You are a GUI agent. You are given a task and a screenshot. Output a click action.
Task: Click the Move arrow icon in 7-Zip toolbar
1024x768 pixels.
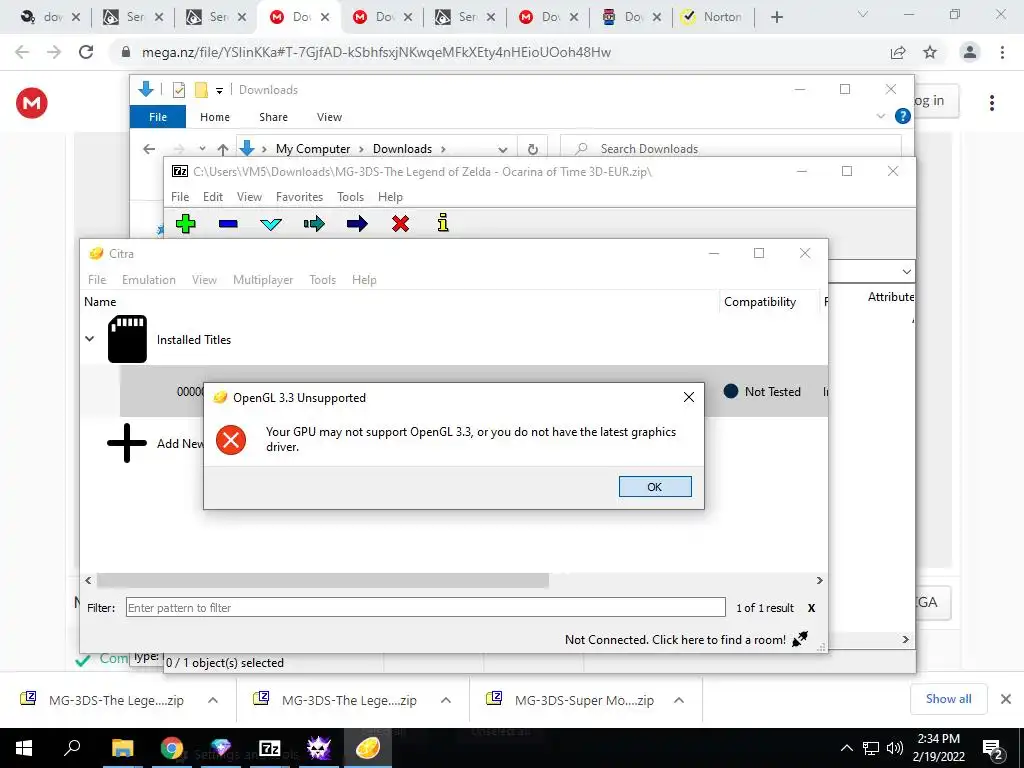click(357, 224)
